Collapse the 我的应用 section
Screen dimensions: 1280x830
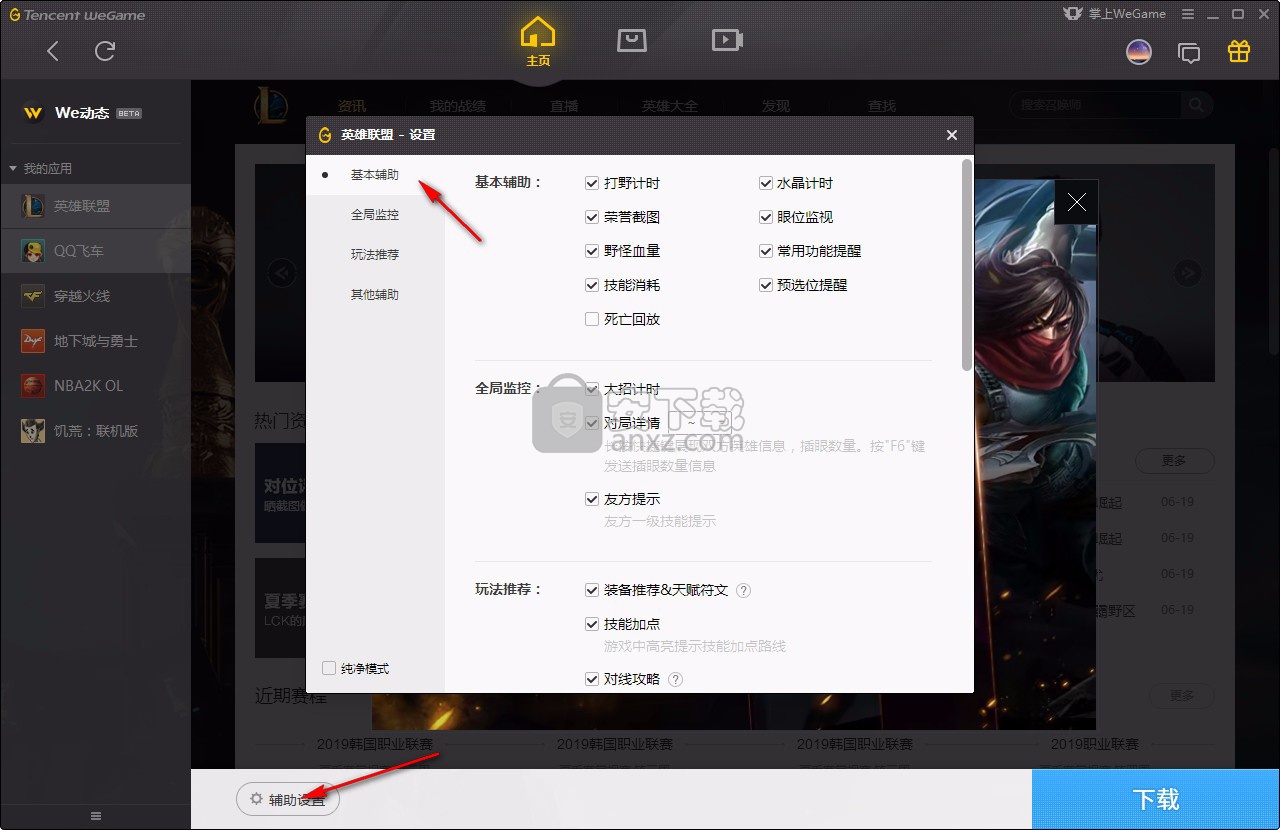point(41,168)
